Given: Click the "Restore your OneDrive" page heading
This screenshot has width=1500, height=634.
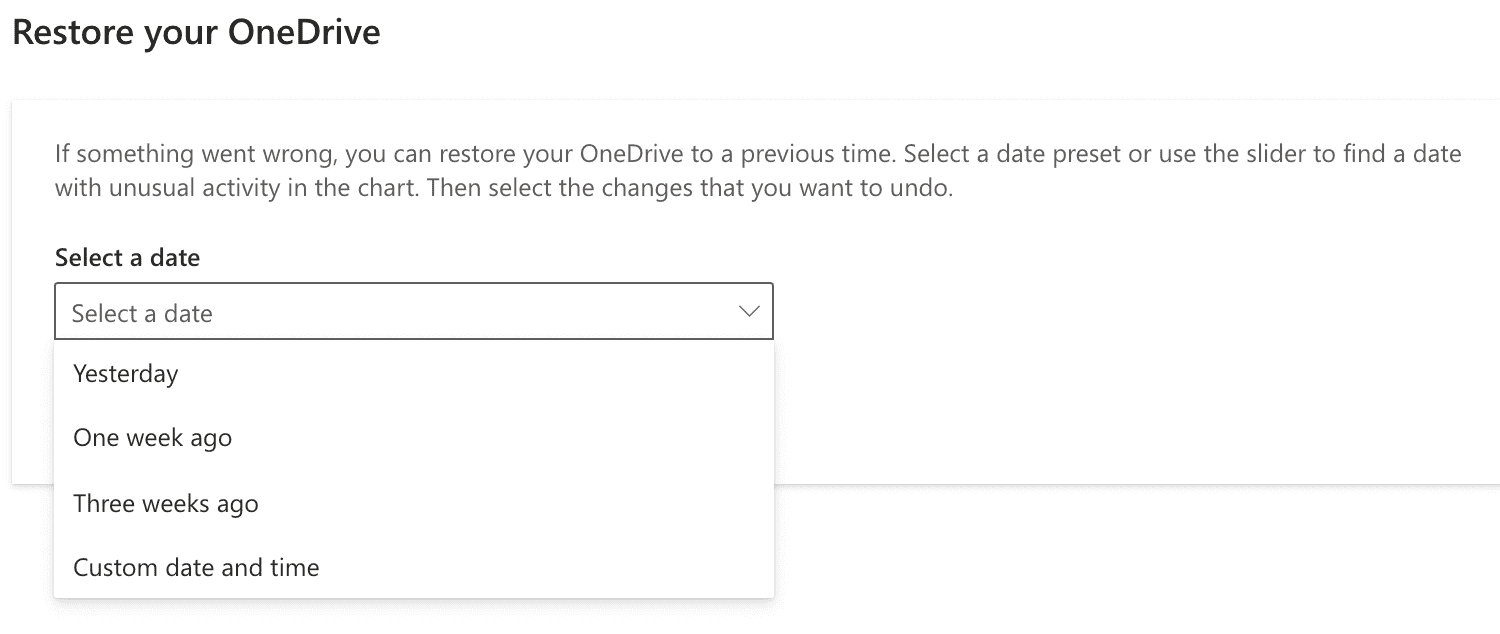Looking at the screenshot, I should coord(196,32).
